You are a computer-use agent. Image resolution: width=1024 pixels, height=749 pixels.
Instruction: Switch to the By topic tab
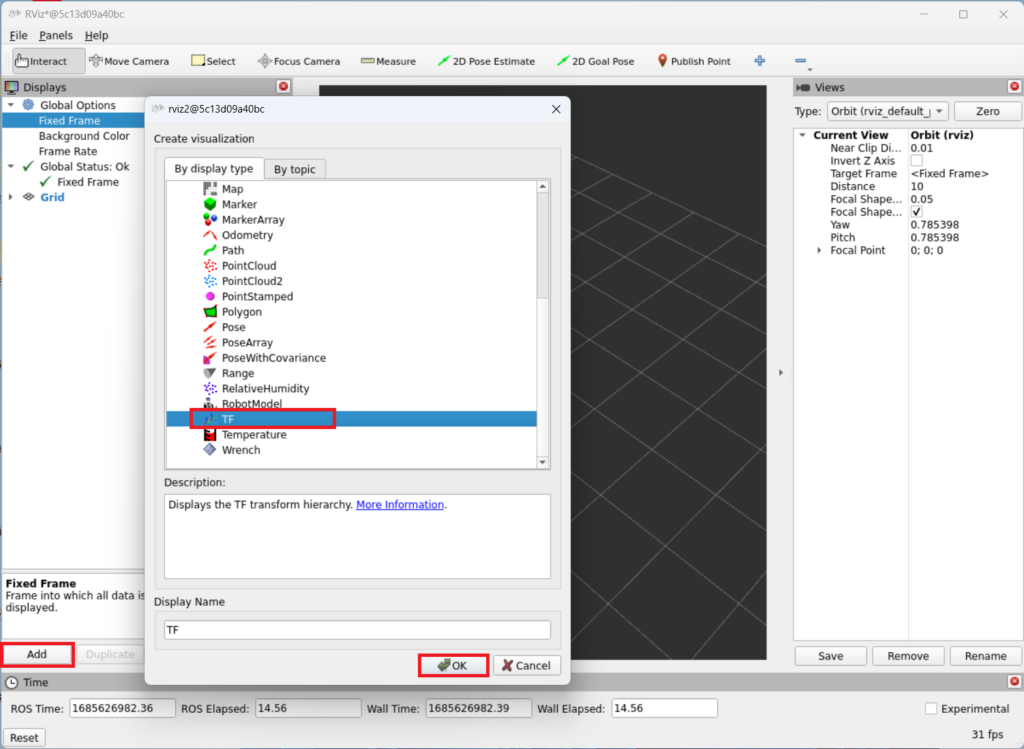295,169
